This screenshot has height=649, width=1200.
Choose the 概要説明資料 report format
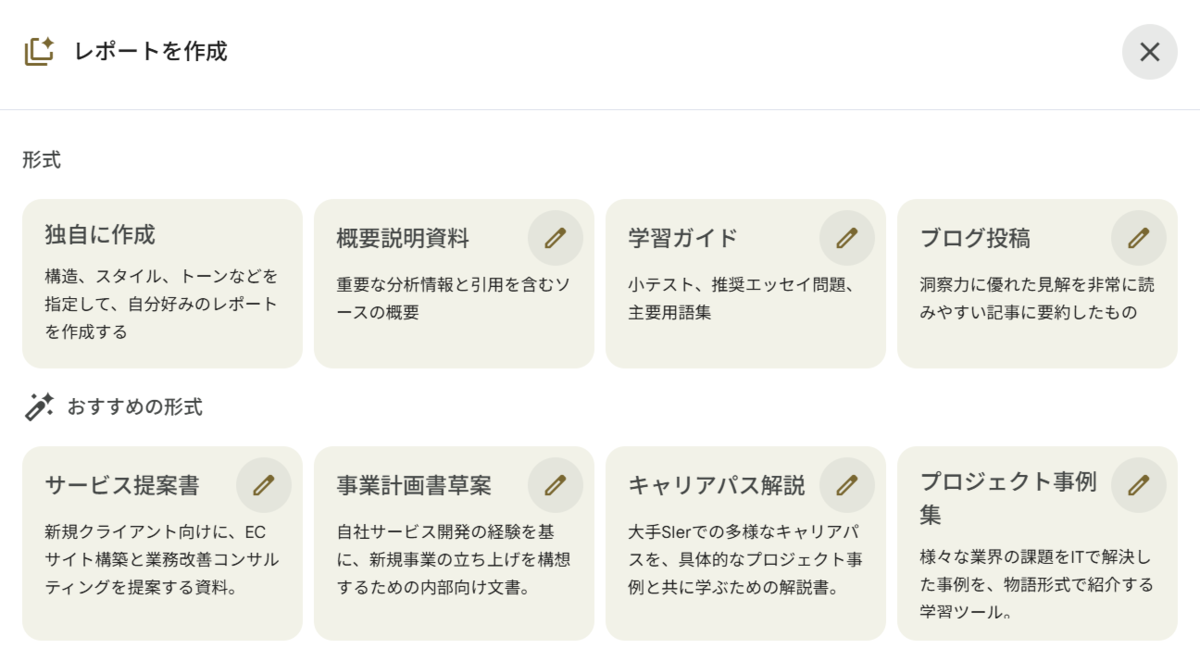[x=454, y=284]
